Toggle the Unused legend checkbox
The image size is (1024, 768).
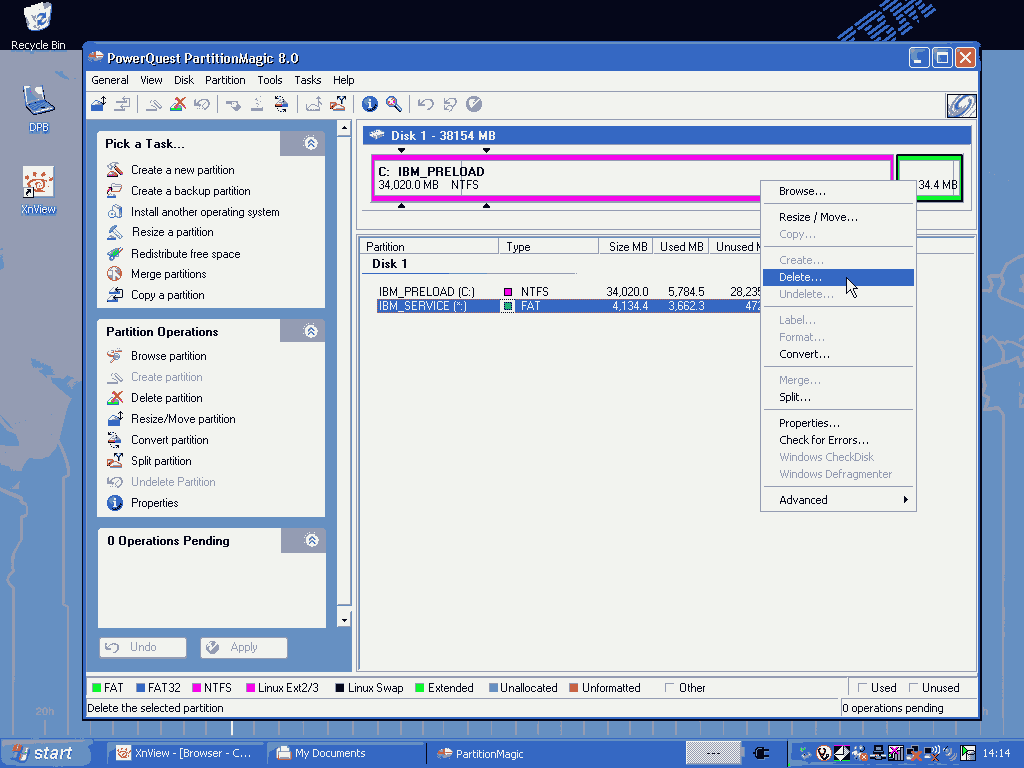tap(913, 688)
